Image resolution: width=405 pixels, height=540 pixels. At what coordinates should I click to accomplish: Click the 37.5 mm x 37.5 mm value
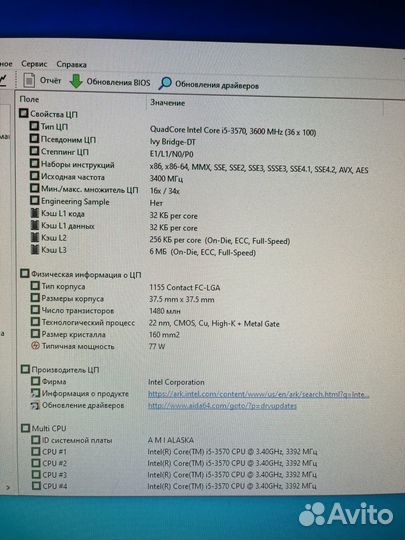coord(182,299)
